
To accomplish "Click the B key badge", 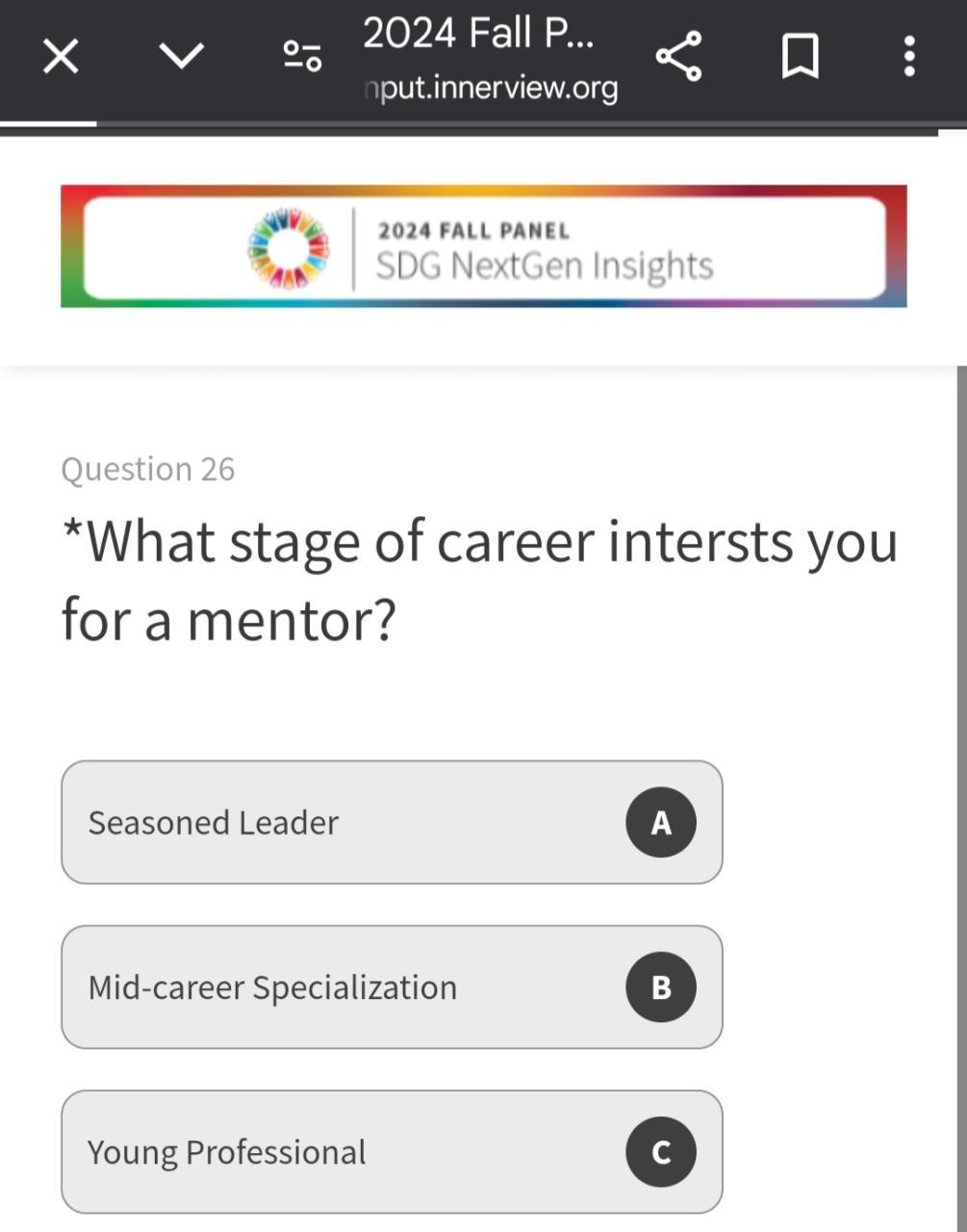I will coord(661,988).
